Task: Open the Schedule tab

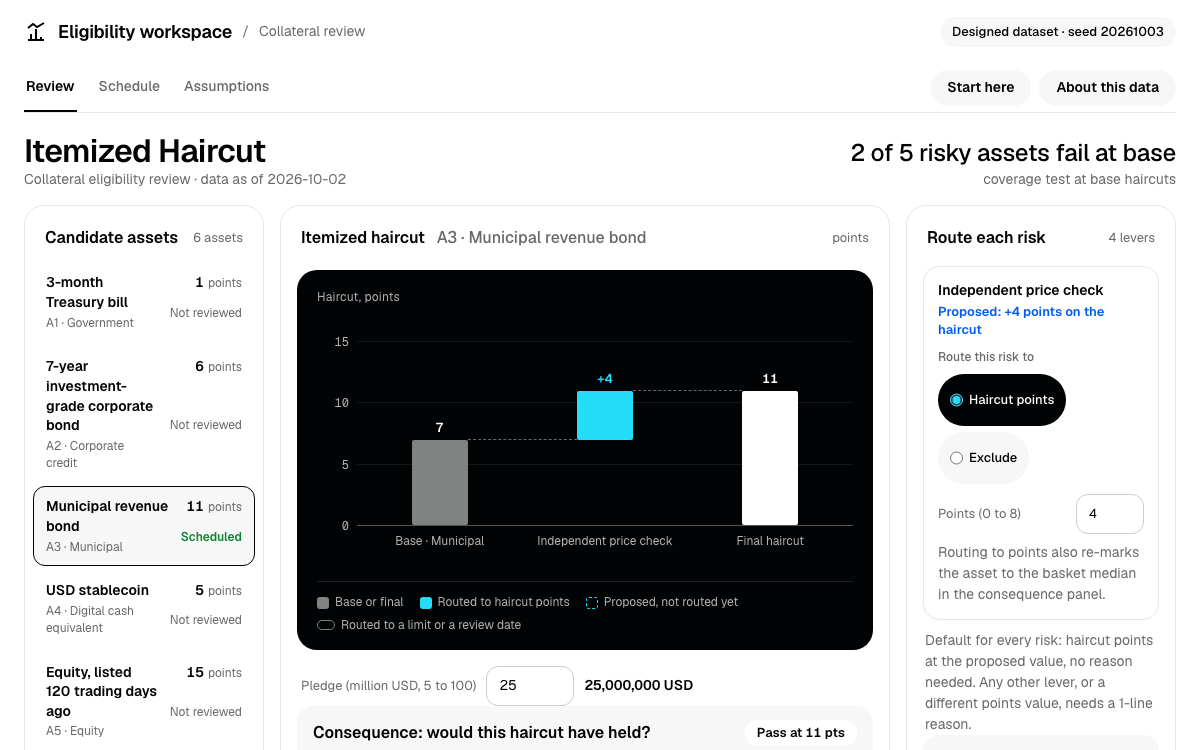Action: point(129,86)
